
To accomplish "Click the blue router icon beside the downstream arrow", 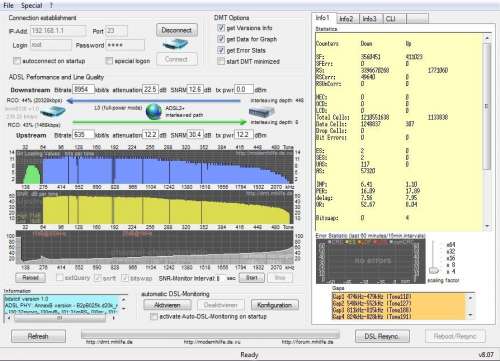I will pyautogui.click(x=53, y=112).
